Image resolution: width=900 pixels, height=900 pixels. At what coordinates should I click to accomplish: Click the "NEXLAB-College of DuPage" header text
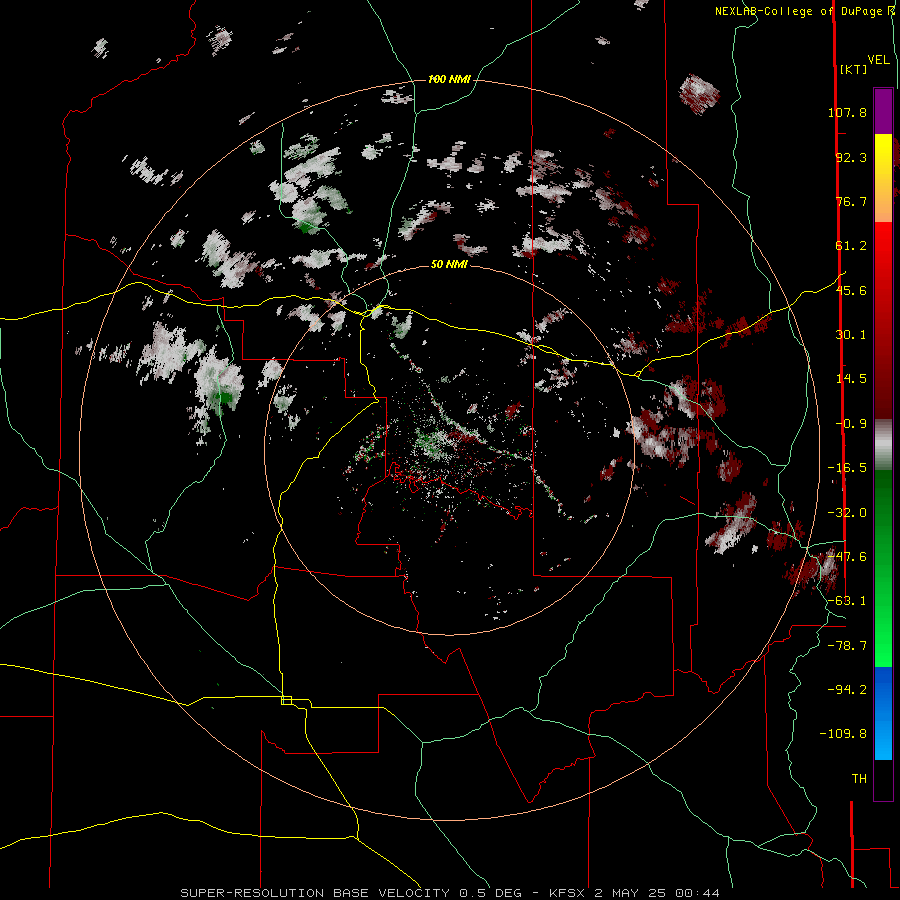801,11
